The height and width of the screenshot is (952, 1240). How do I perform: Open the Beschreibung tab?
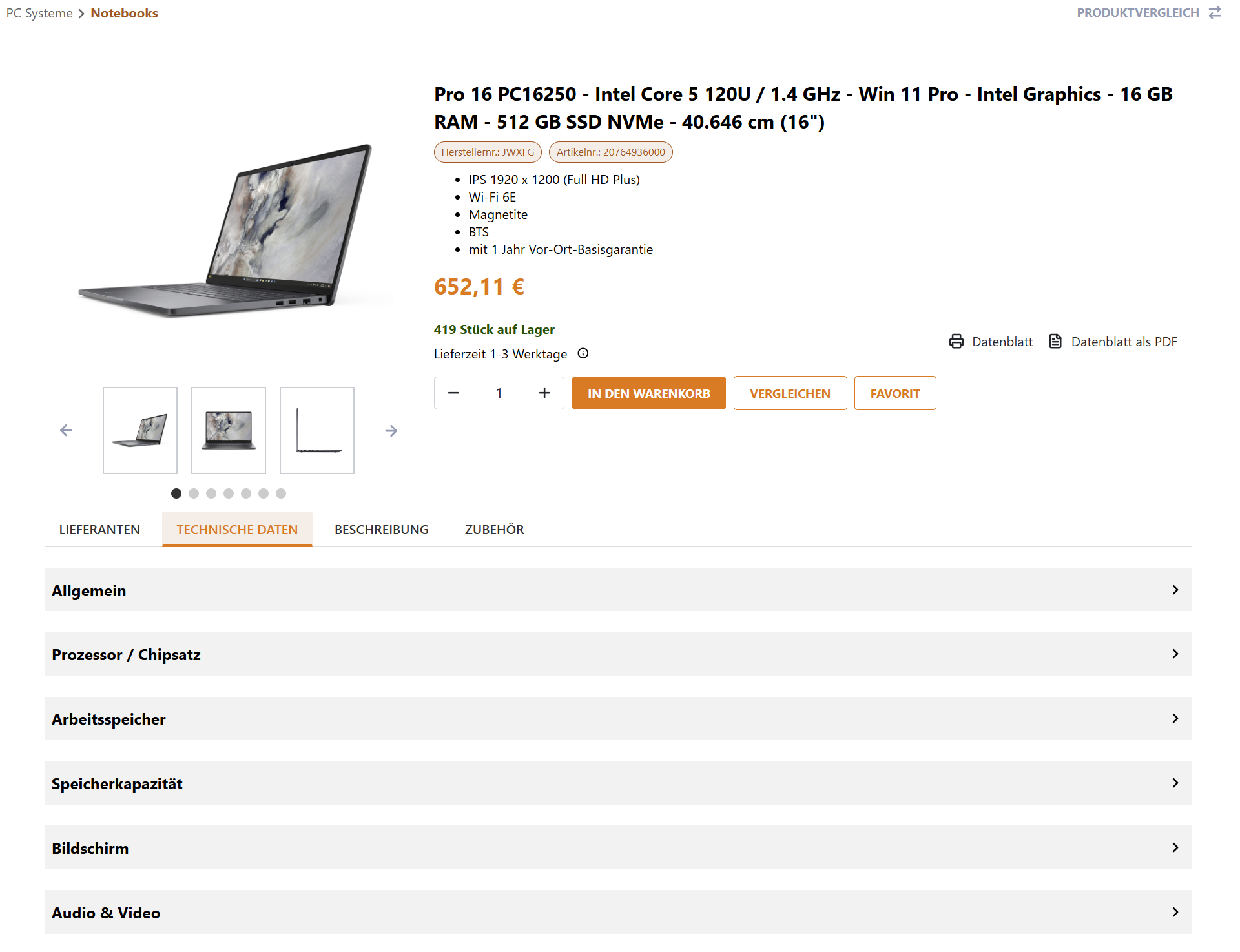[x=382, y=530]
